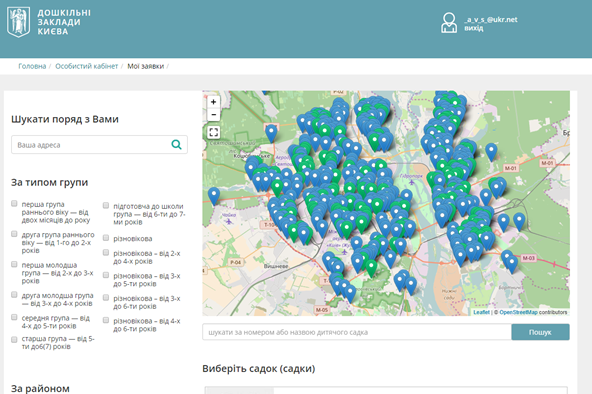Open the user profile avatar icon

click(449, 23)
